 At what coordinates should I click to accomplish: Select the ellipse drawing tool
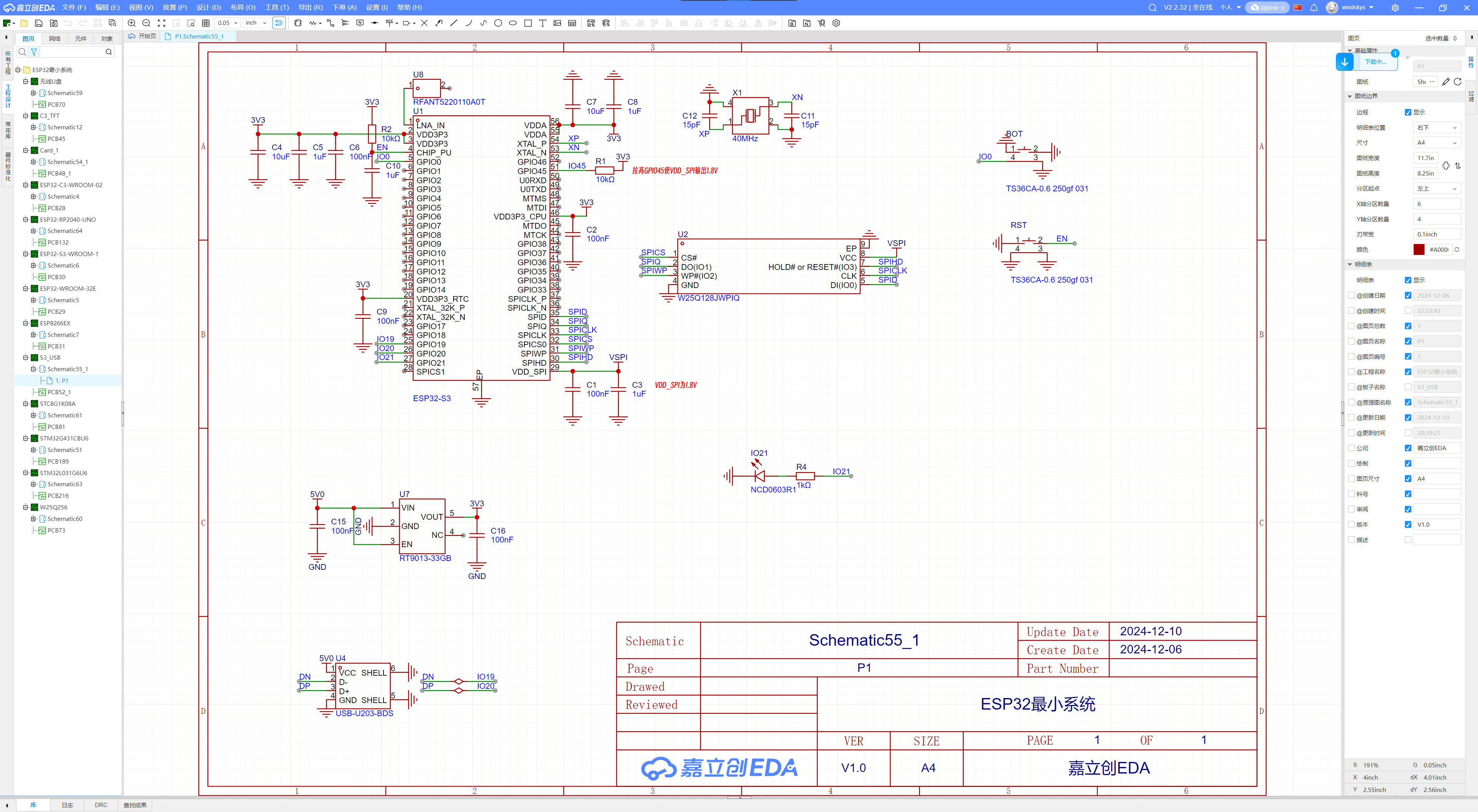click(x=513, y=23)
